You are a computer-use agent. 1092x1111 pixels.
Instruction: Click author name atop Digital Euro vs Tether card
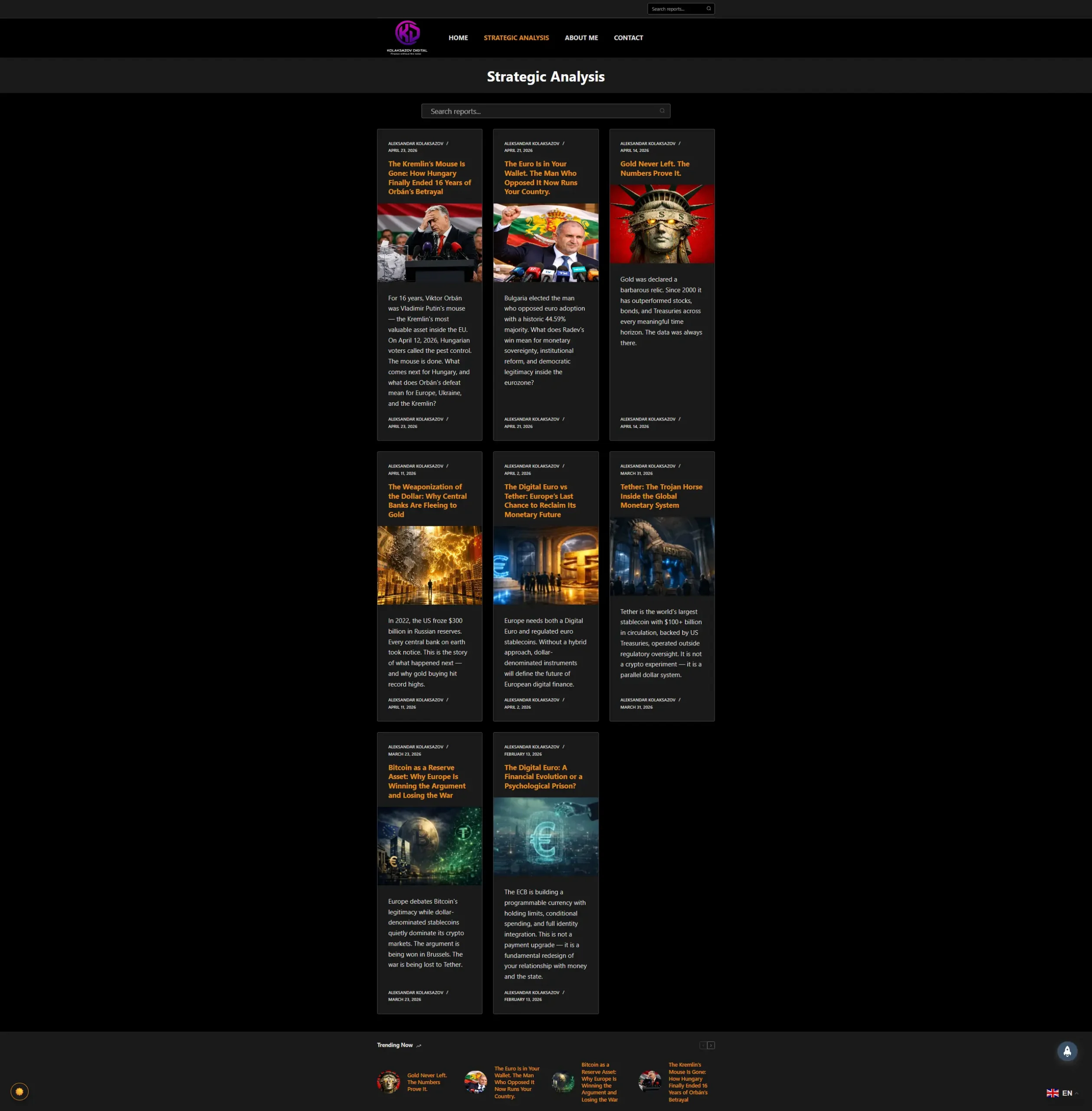click(531, 466)
